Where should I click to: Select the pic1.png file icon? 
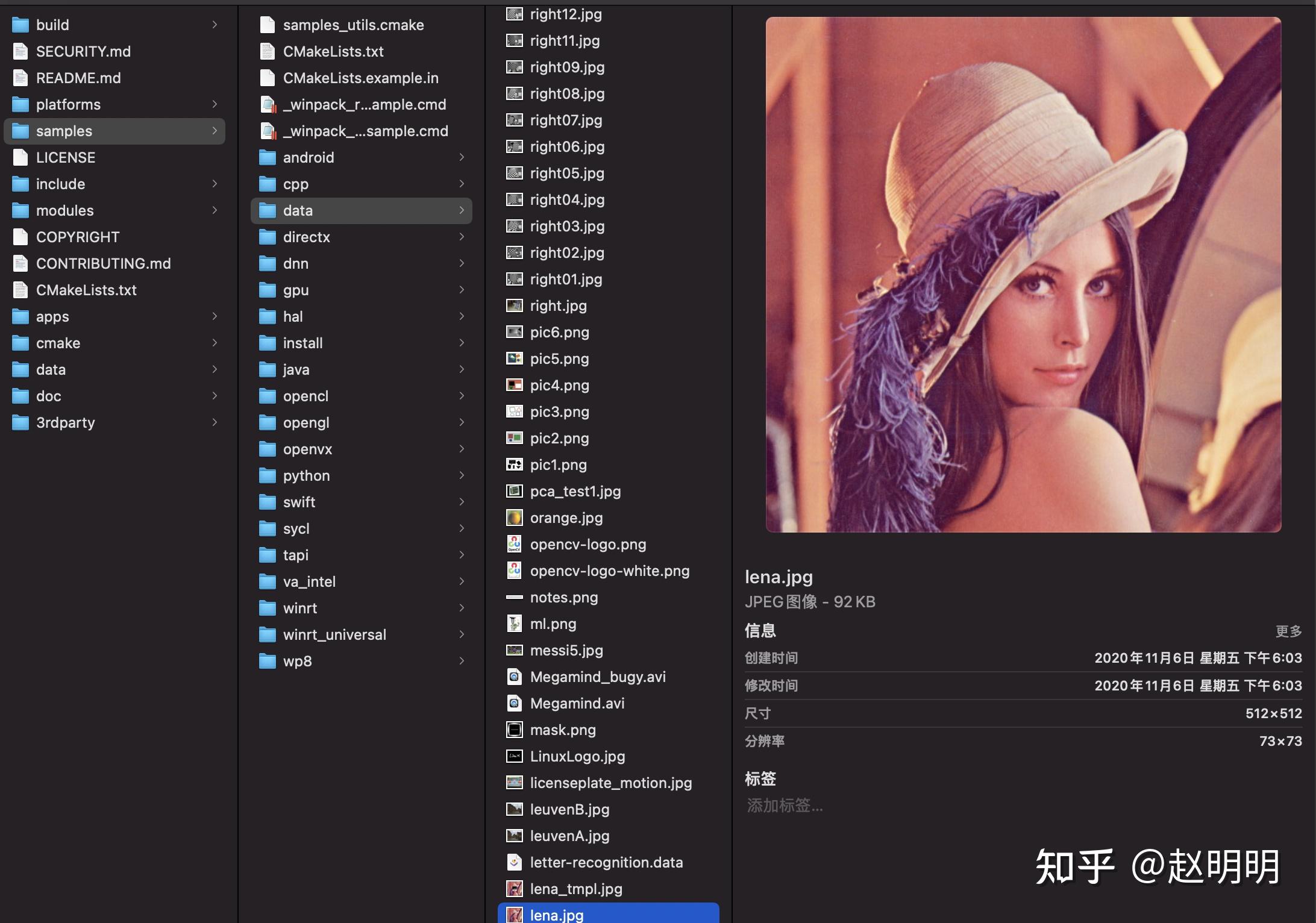coord(514,465)
